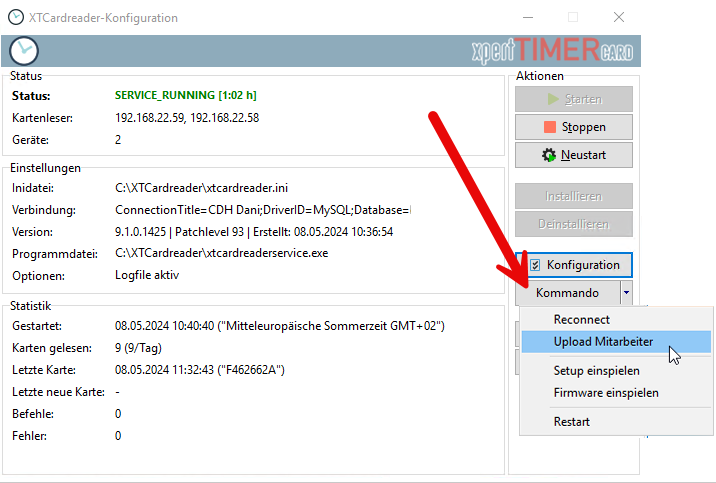Image resolution: width=716 pixels, height=483 pixels.
Task: Click the large clock logo in the banner
Action: [x=24, y=52]
